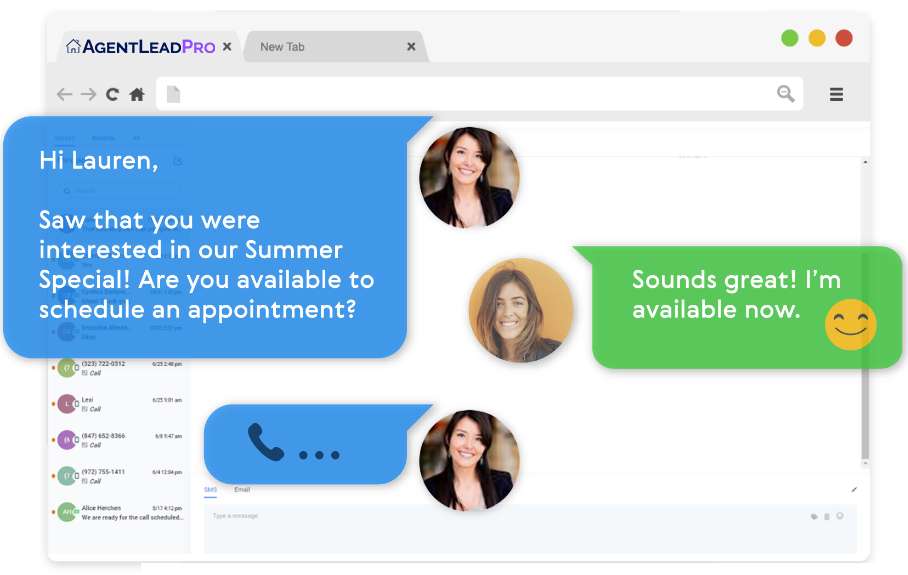Switch to the AgentLeadPro tab
Screen dimensions: 908x575
[x=142, y=46]
